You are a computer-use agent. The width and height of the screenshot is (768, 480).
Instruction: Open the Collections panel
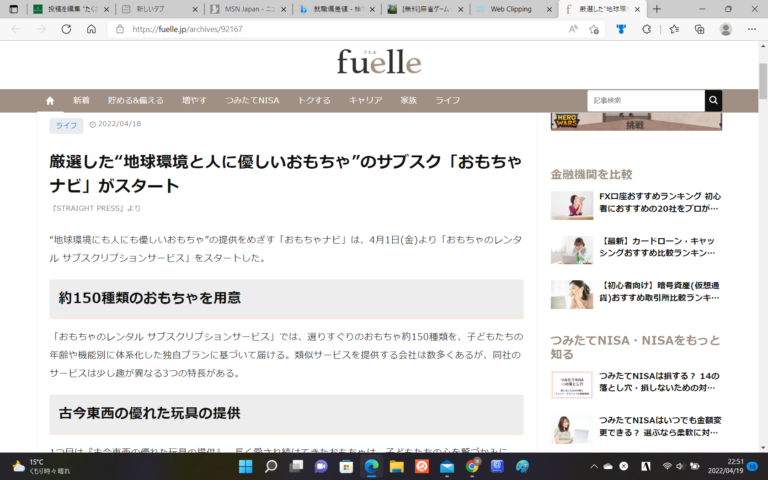[699, 29]
